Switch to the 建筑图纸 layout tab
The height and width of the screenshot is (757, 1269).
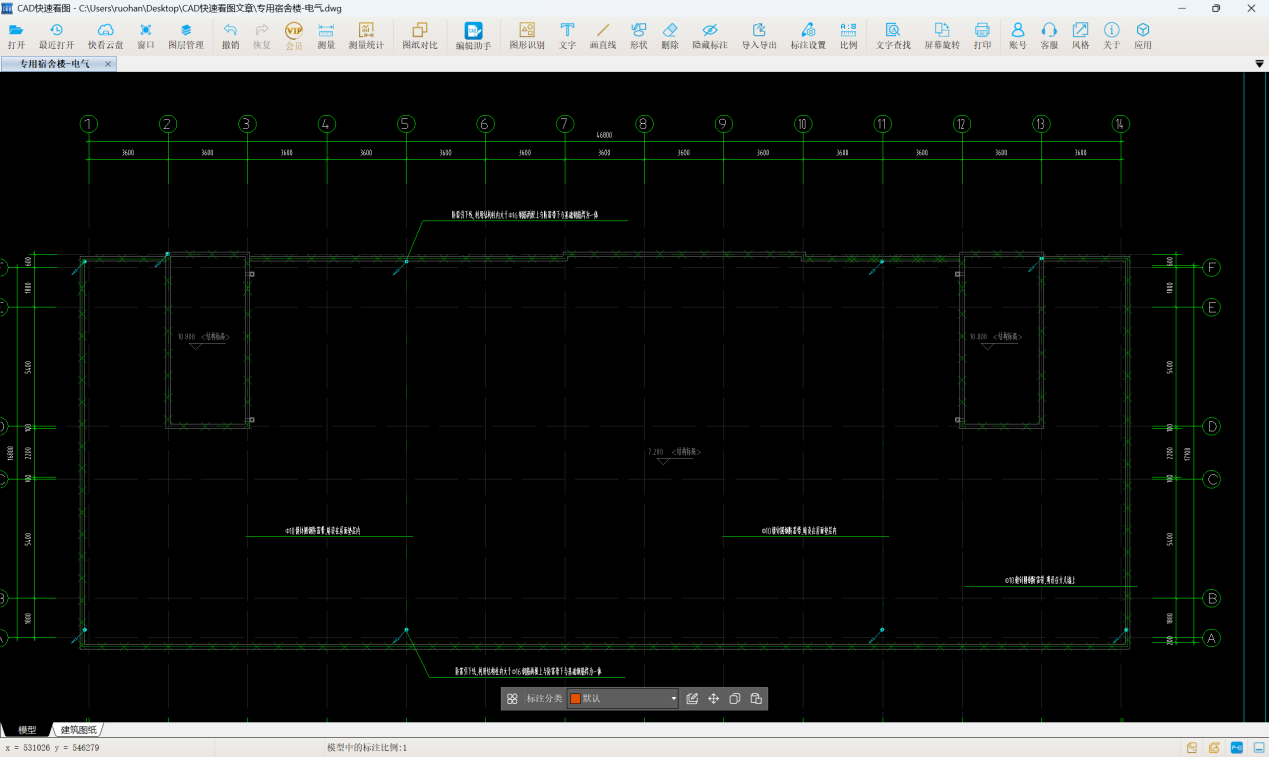tap(78, 730)
